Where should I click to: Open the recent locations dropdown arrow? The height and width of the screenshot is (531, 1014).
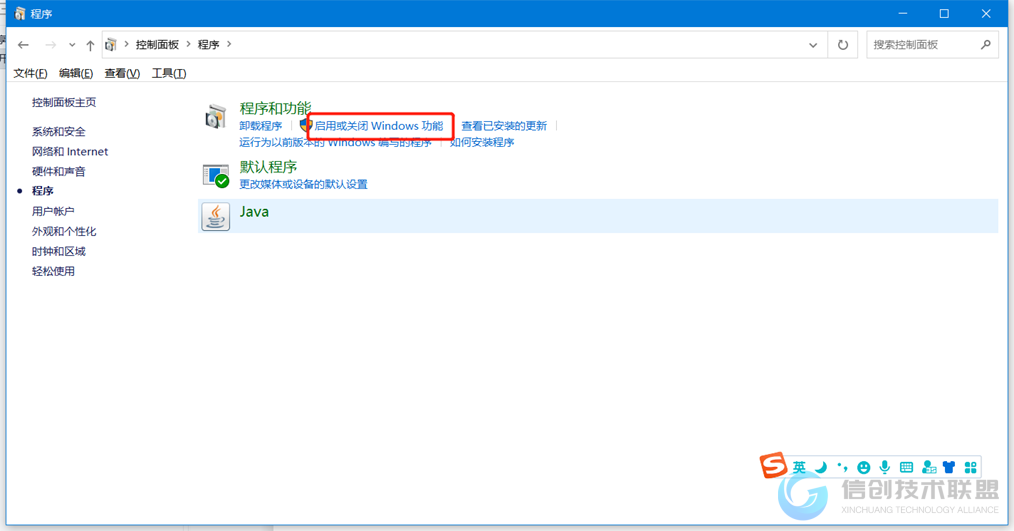coord(72,45)
